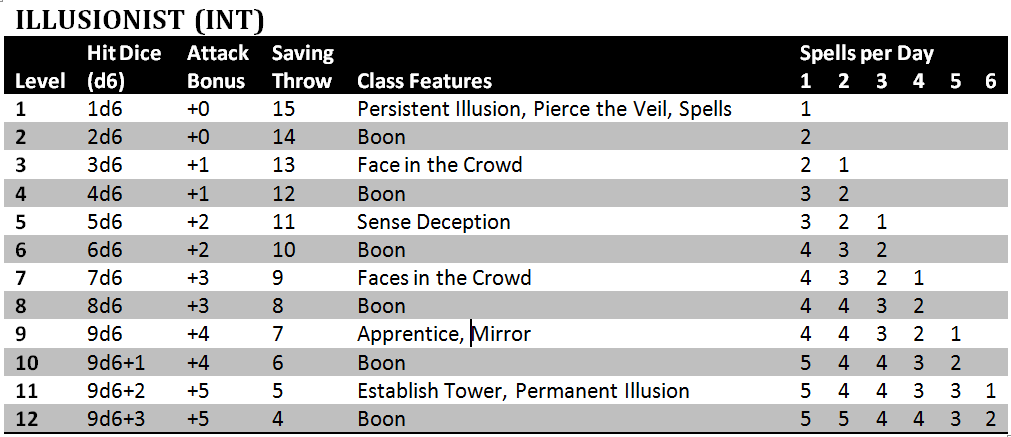Click the 9d6+3 hit dice cell
1011x437 pixels.
pyautogui.click(x=117, y=418)
